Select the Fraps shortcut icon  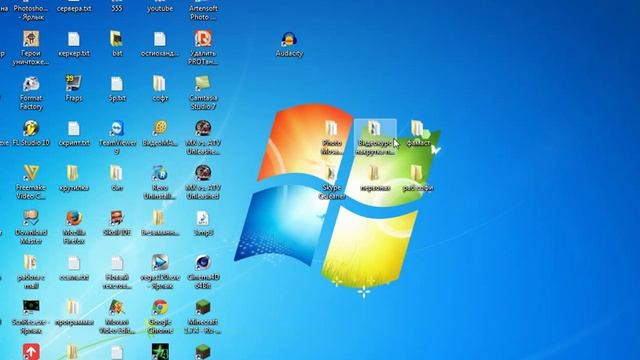pyautogui.click(x=74, y=83)
